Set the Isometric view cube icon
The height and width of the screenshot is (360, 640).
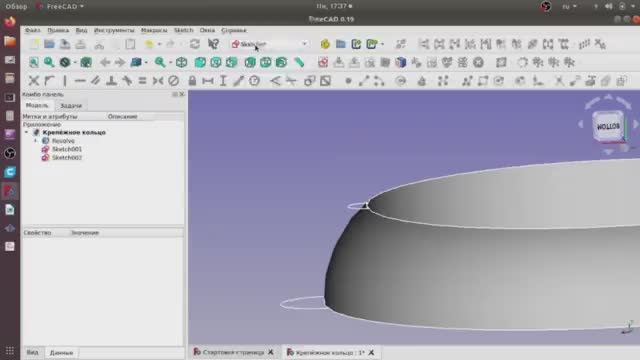click(x=181, y=62)
